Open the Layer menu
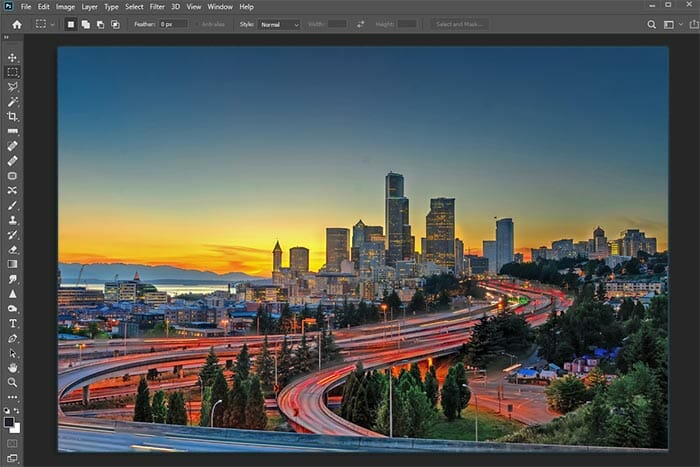 point(89,7)
